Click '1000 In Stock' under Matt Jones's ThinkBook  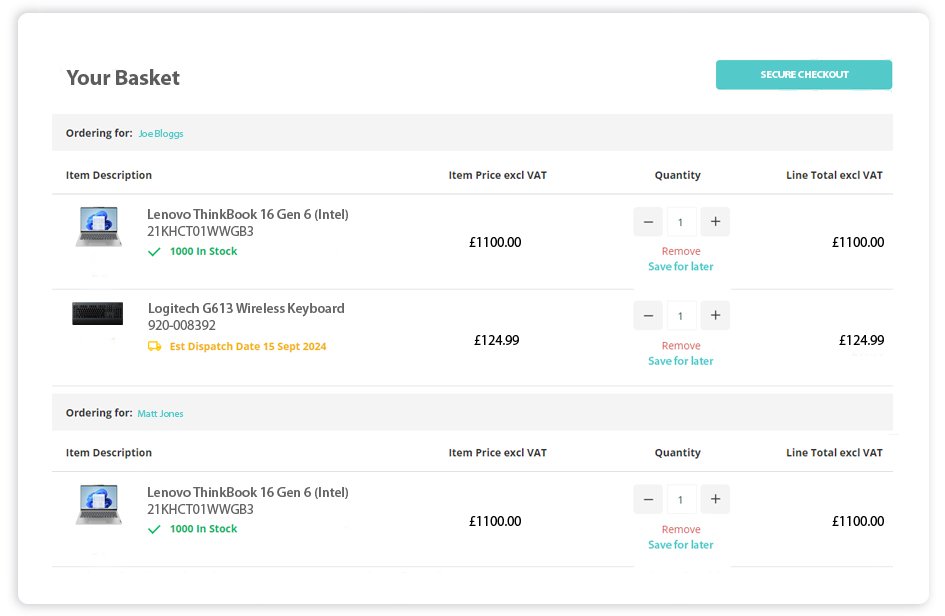[x=204, y=529]
